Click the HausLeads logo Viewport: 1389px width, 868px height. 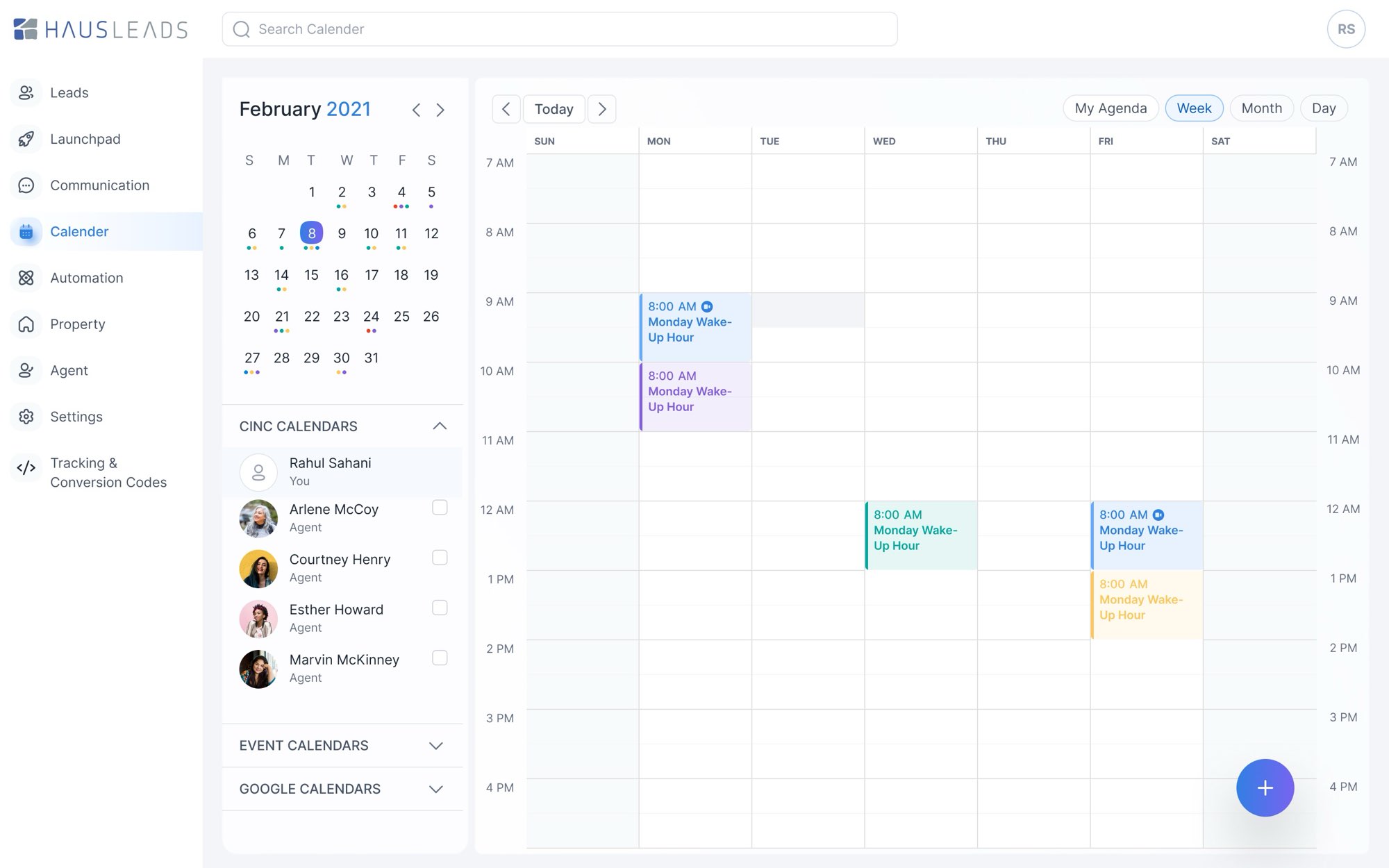coord(101,29)
